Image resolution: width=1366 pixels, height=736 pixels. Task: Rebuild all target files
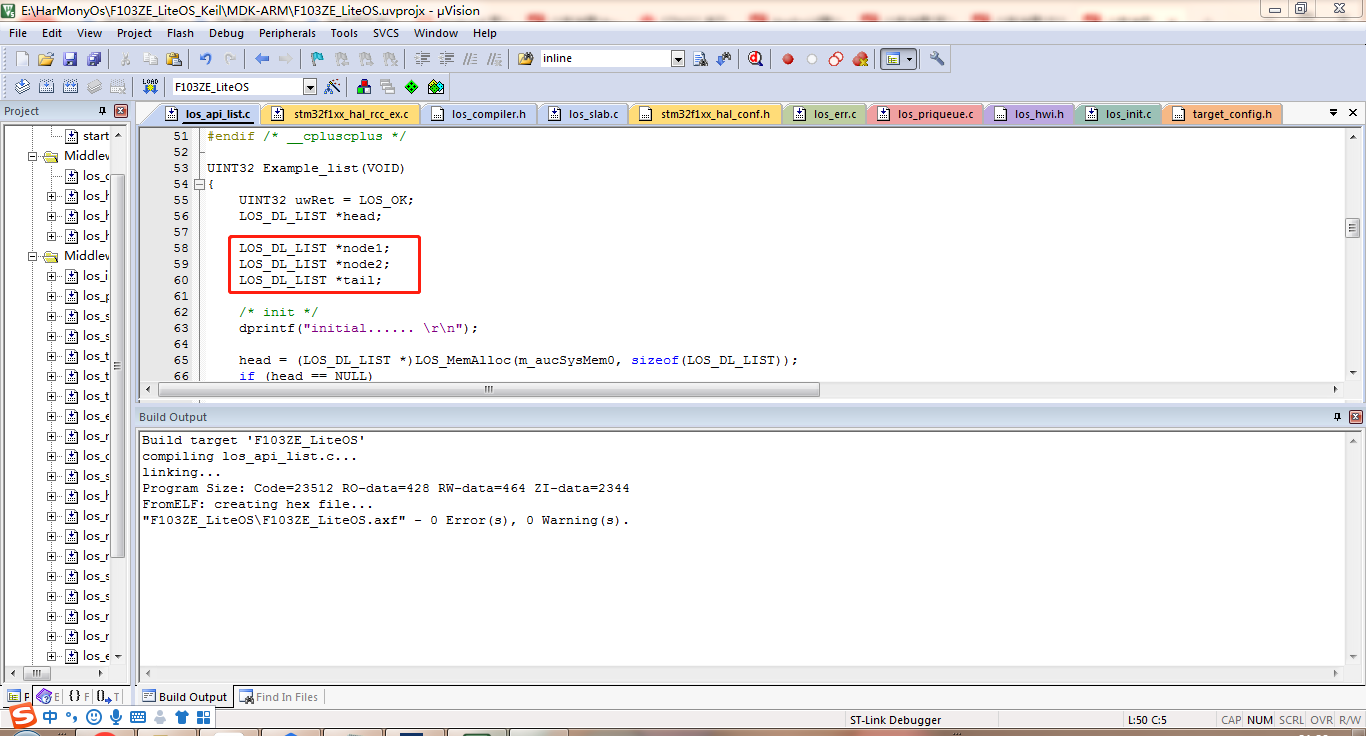[70, 86]
